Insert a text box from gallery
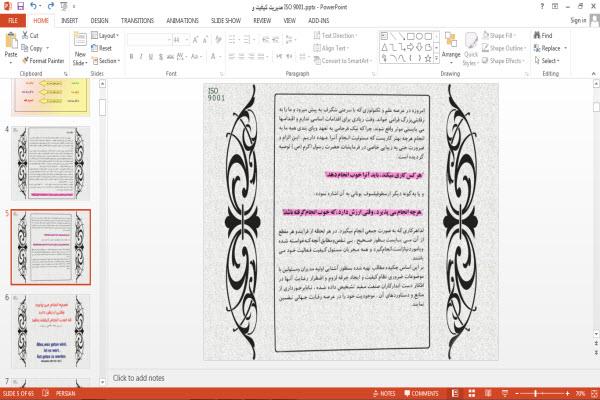The height and width of the screenshot is (400, 600). pyautogui.click(x=384, y=36)
